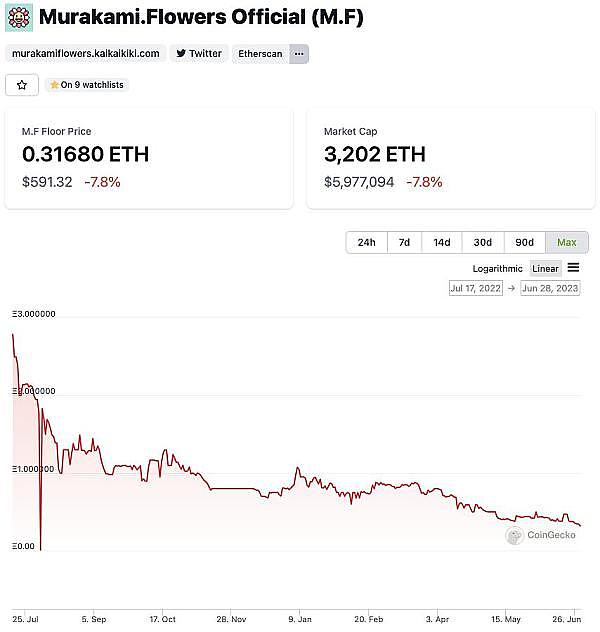Switch chart scale to Logarithmic
The height and width of the screenshot is (632, 600).
pos(497,269)
